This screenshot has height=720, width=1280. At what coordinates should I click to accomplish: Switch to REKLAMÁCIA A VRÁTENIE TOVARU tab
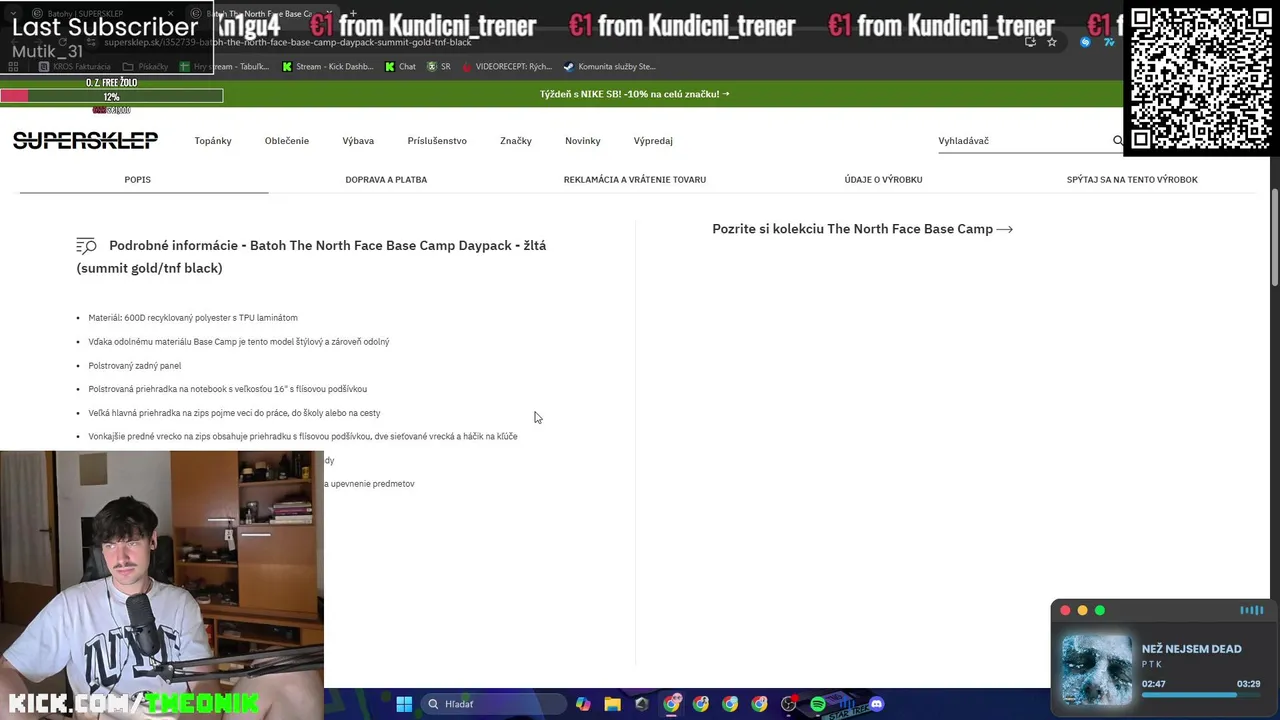point(635,180)
